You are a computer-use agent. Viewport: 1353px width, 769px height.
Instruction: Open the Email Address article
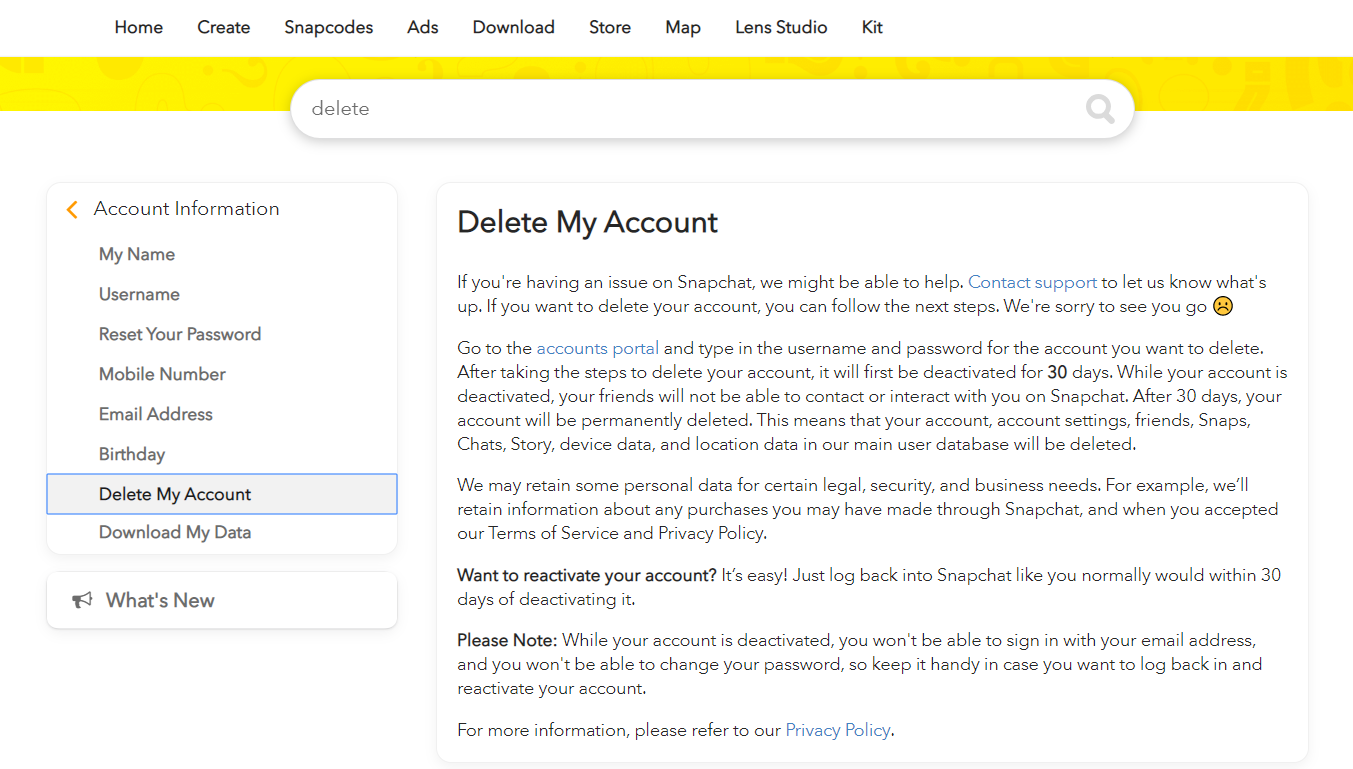pos(156,414)
